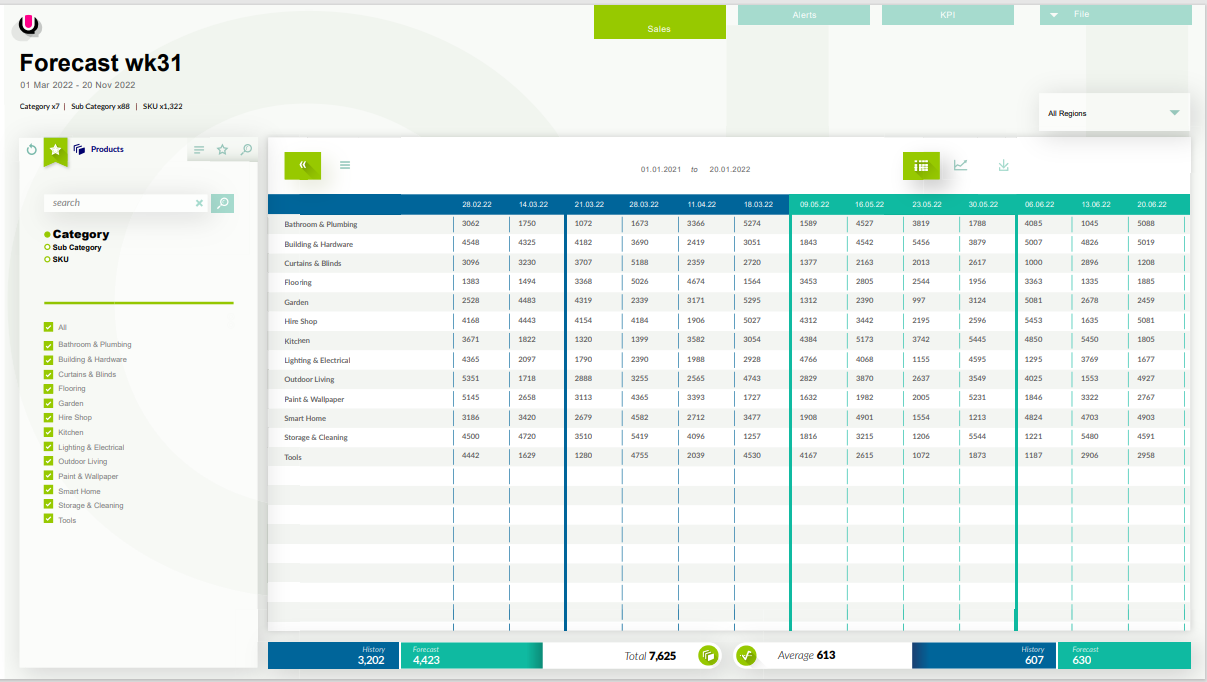Image resolution: width=1207 pixels, height=682 pixels.
Task: Click the Total 7,625 summary
Action: click(650, 656)
